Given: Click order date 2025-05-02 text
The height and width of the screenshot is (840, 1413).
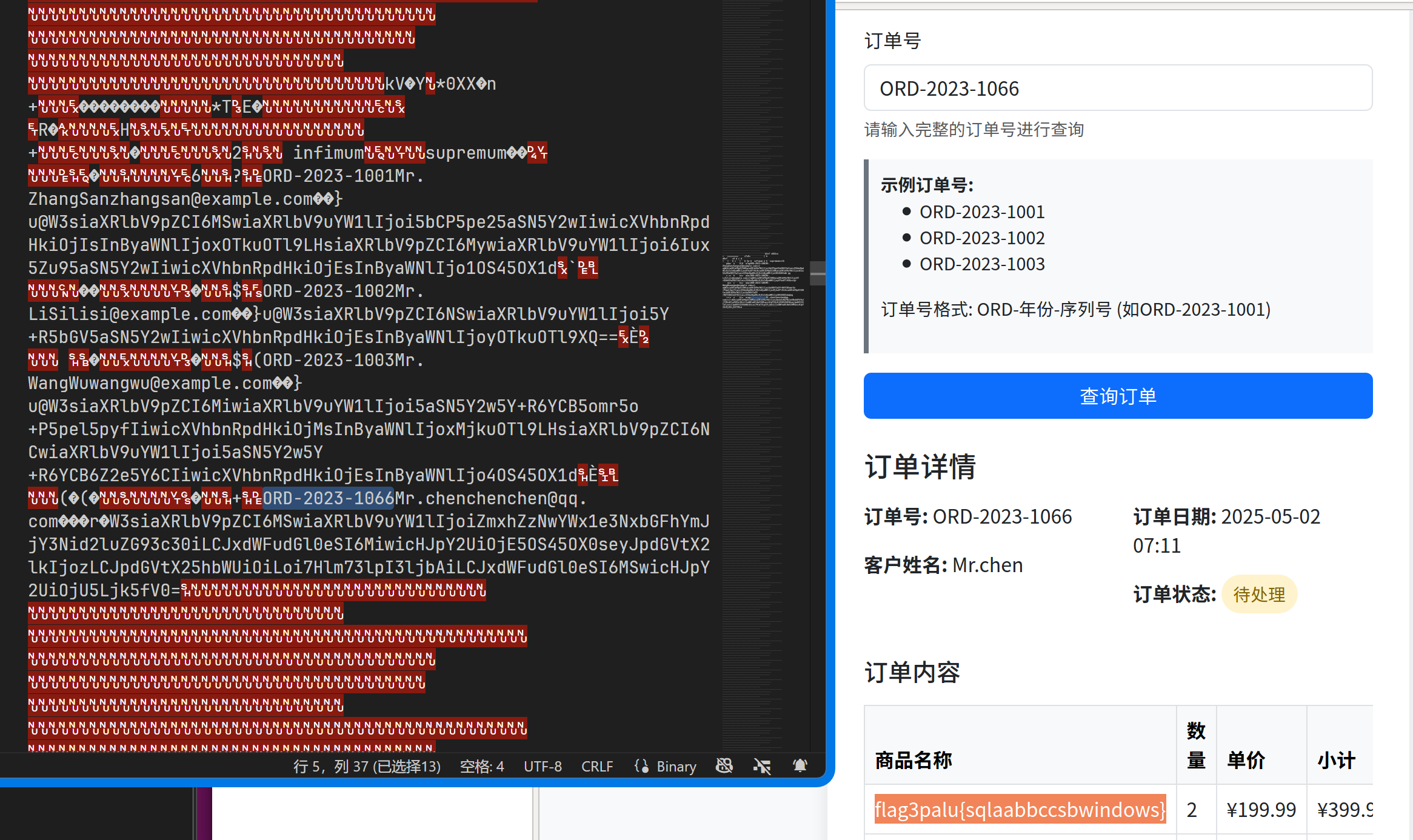Looking at the screenshot, I should [1271, 516].
